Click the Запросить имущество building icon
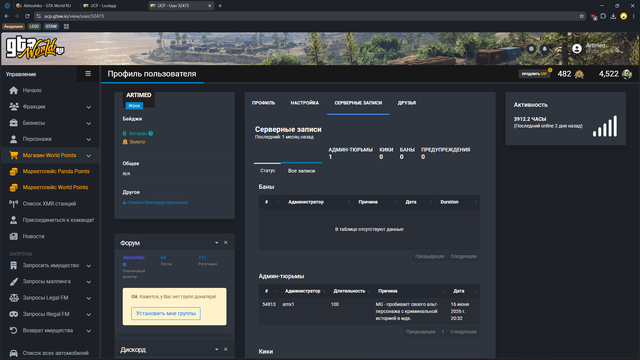Image resolution: width=640 pixels, height=360 pixels. pos(13,265)
